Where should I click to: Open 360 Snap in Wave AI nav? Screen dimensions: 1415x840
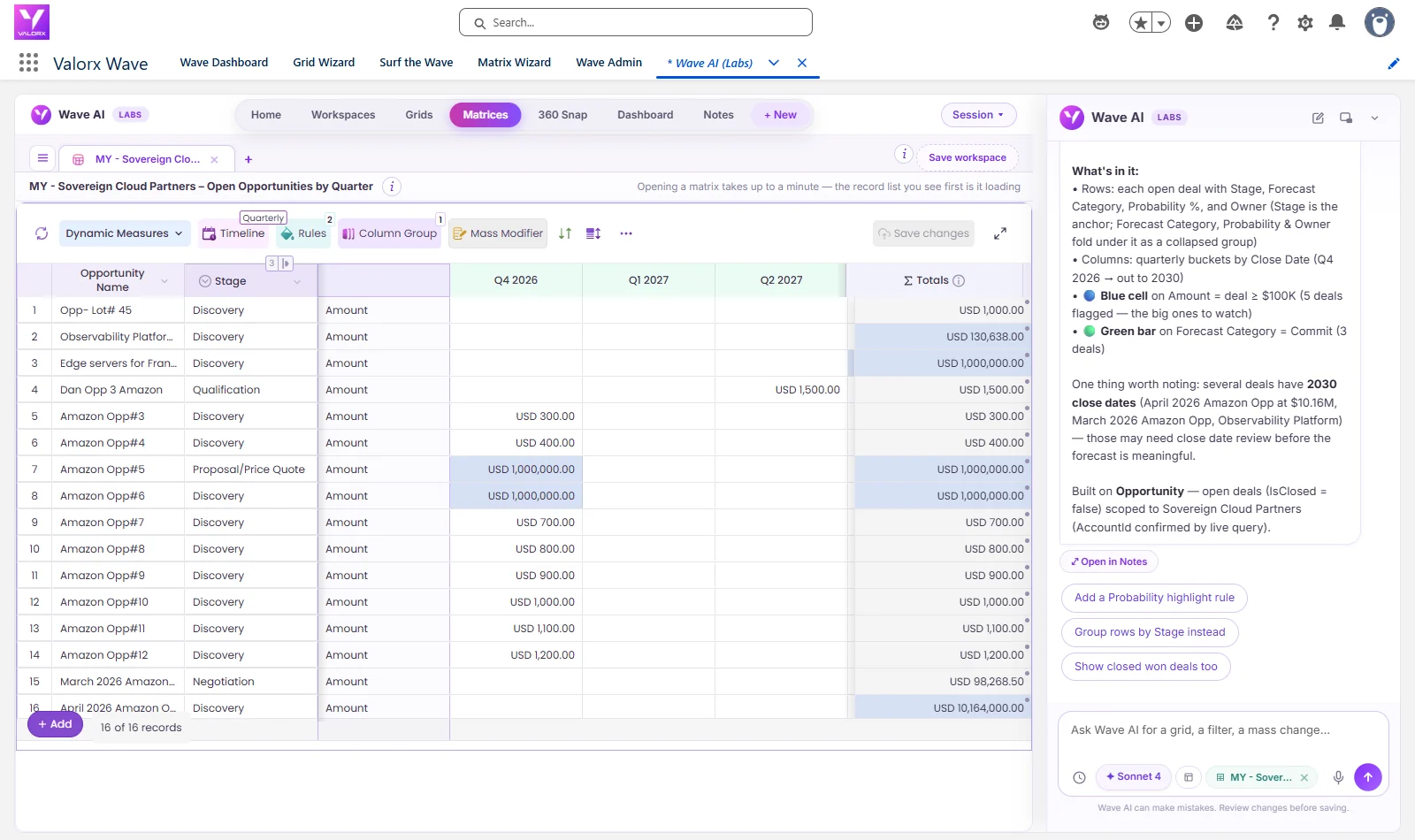[562, 115]
